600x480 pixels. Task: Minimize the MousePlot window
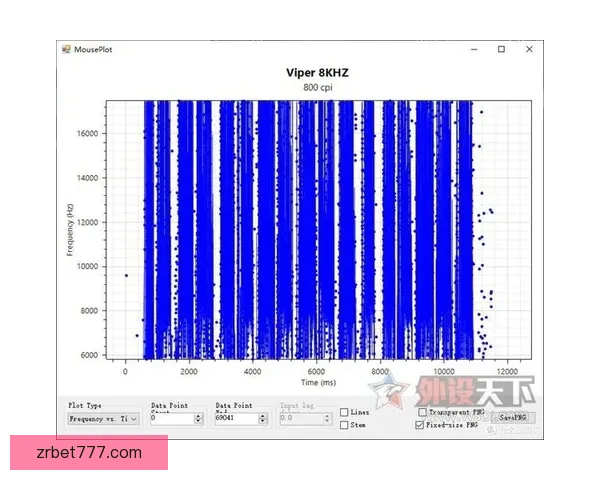pyautogui.click(x=474, y=49)
